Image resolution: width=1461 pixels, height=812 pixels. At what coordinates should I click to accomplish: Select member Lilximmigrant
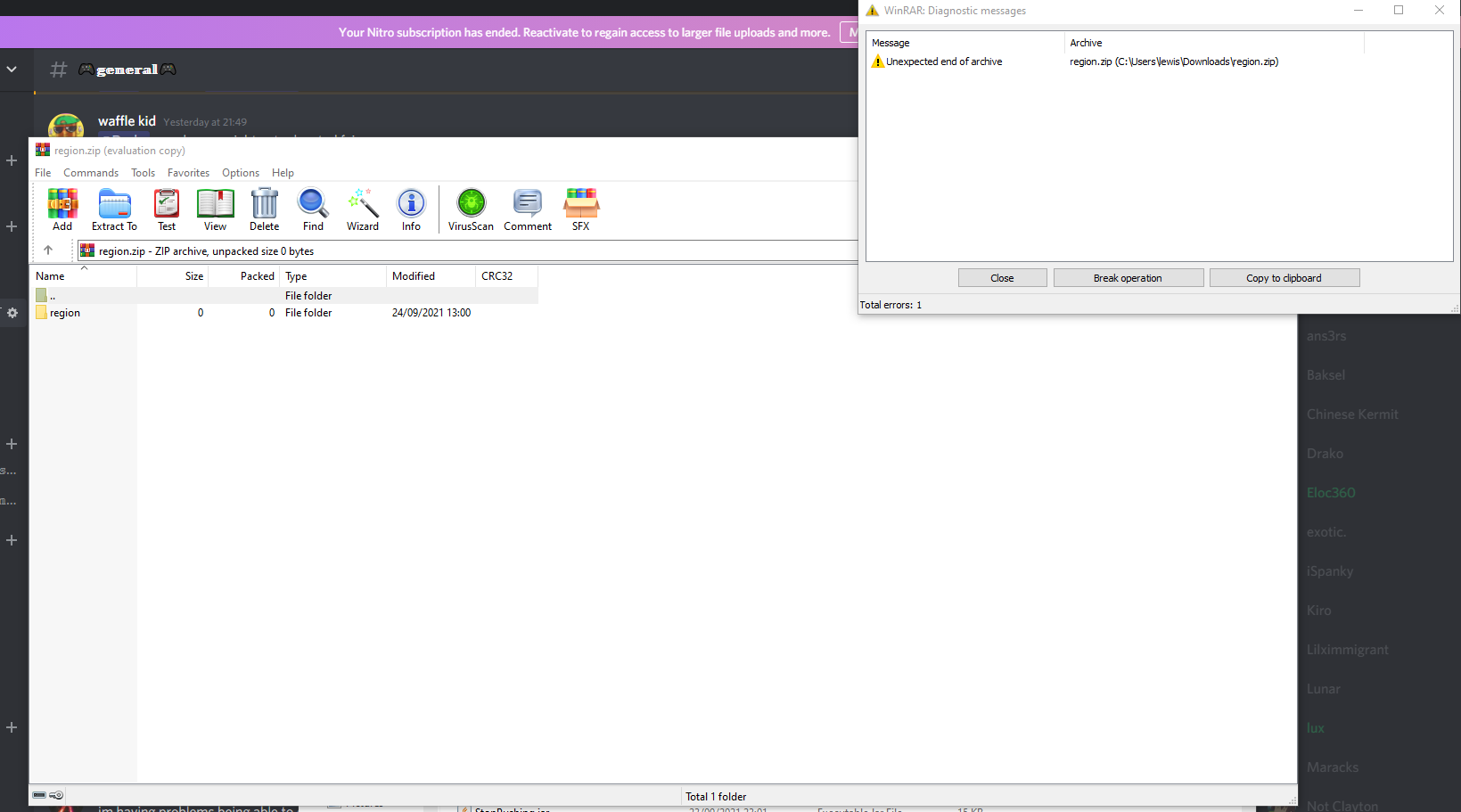click(x=1348, y=650)
